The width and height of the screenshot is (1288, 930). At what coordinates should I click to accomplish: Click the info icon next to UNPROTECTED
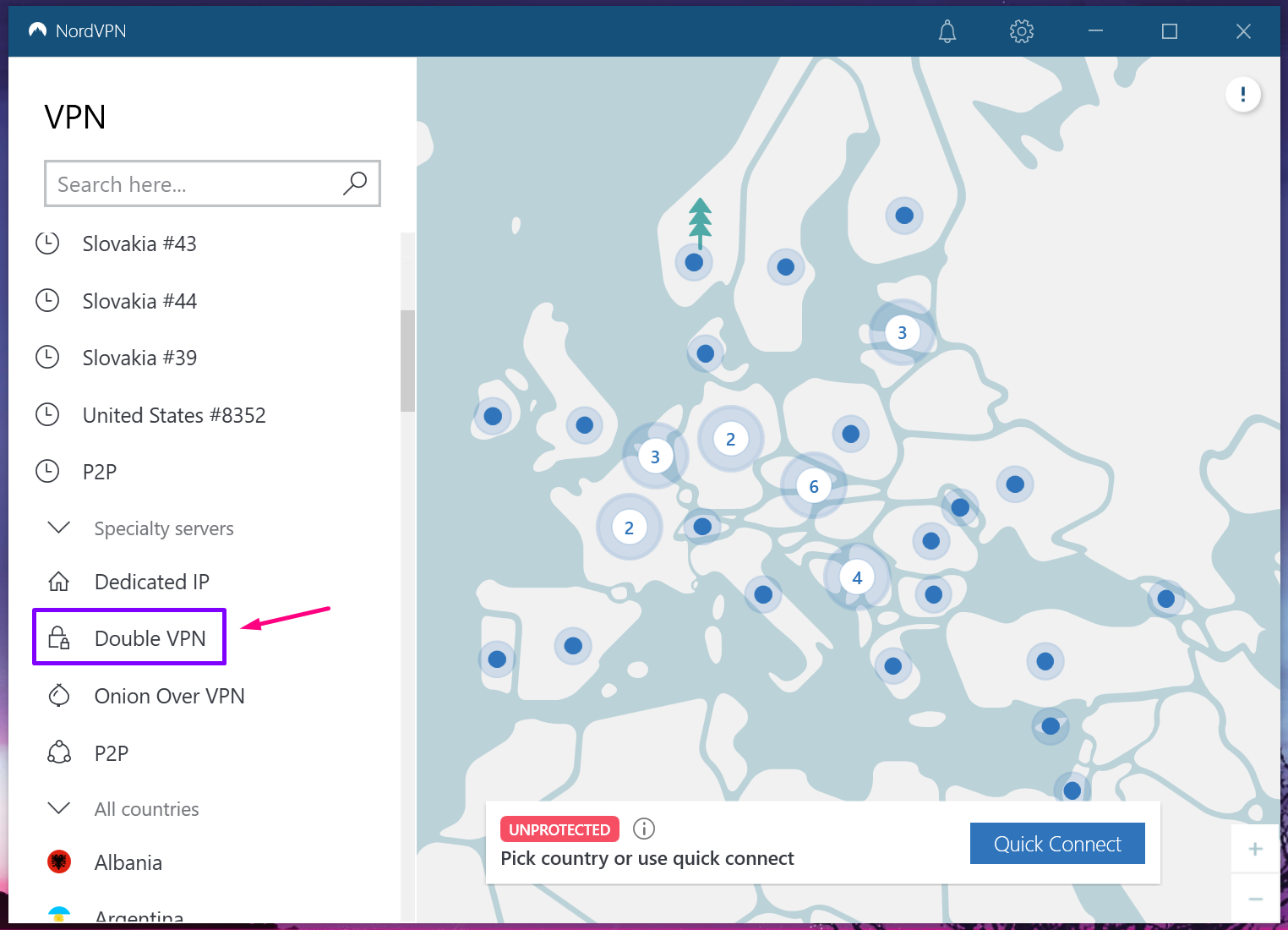point(643,829)
